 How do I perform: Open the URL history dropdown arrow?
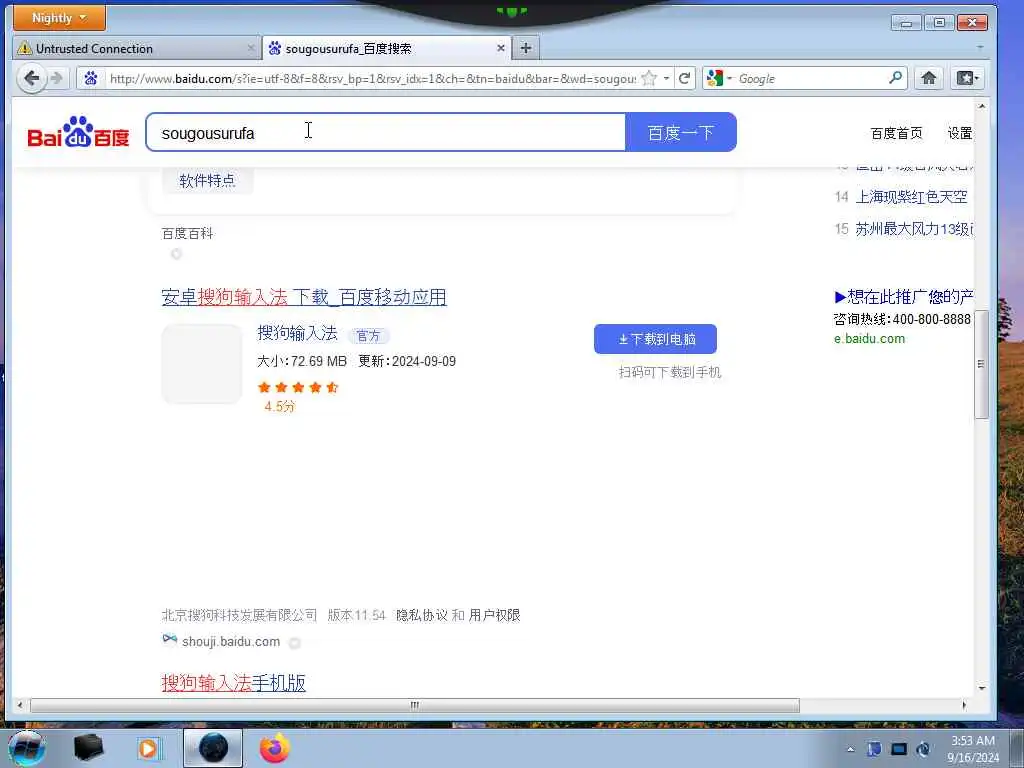[x=666, y=78]
